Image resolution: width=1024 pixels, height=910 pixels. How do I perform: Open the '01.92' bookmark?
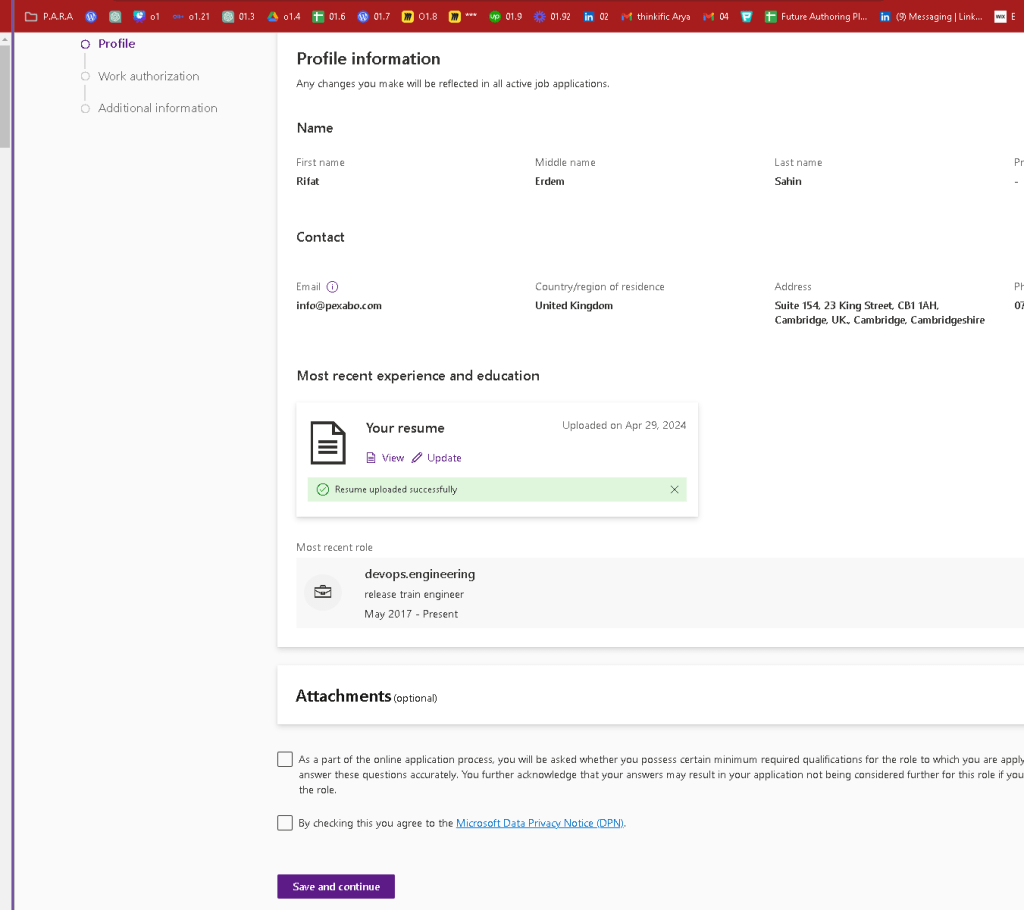(552, 16)
